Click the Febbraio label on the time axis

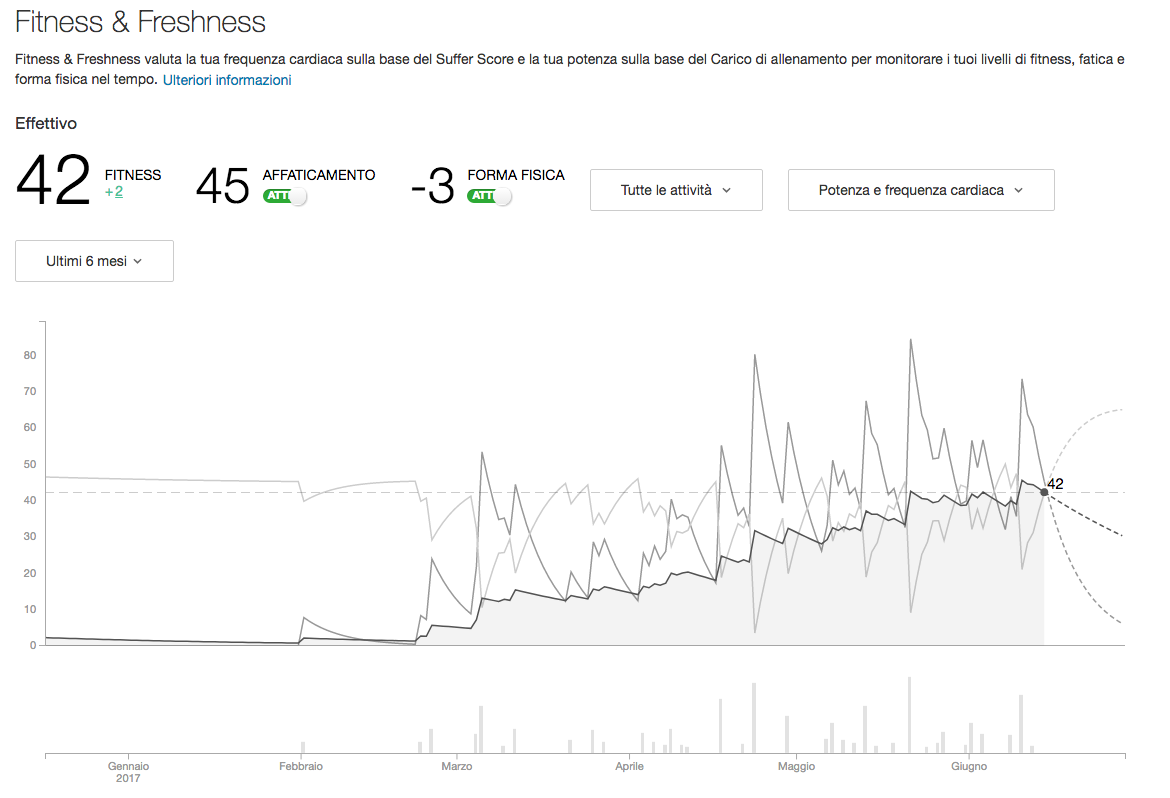click(x=301, y=767)
